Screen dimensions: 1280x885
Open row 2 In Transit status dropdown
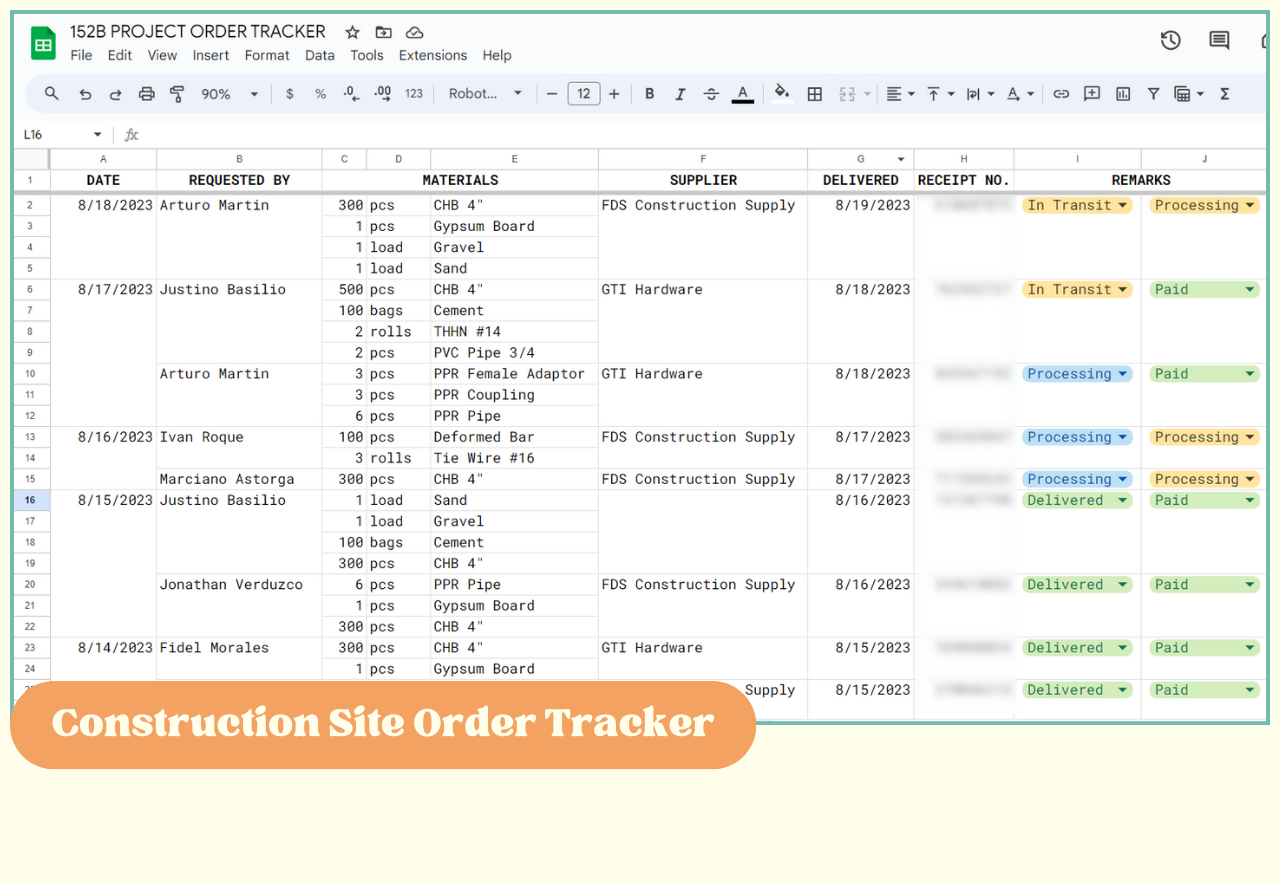[x=1123, y=206]
